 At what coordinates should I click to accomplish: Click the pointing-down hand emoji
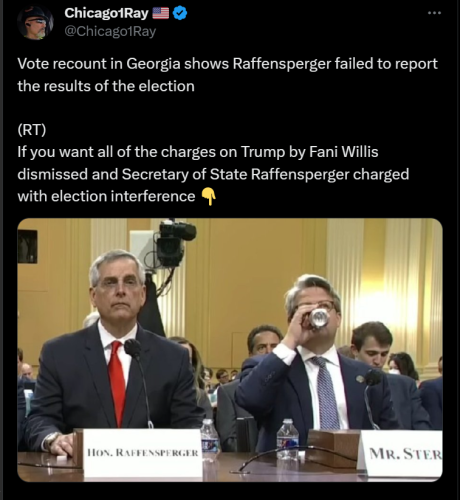tap(209, 197)
